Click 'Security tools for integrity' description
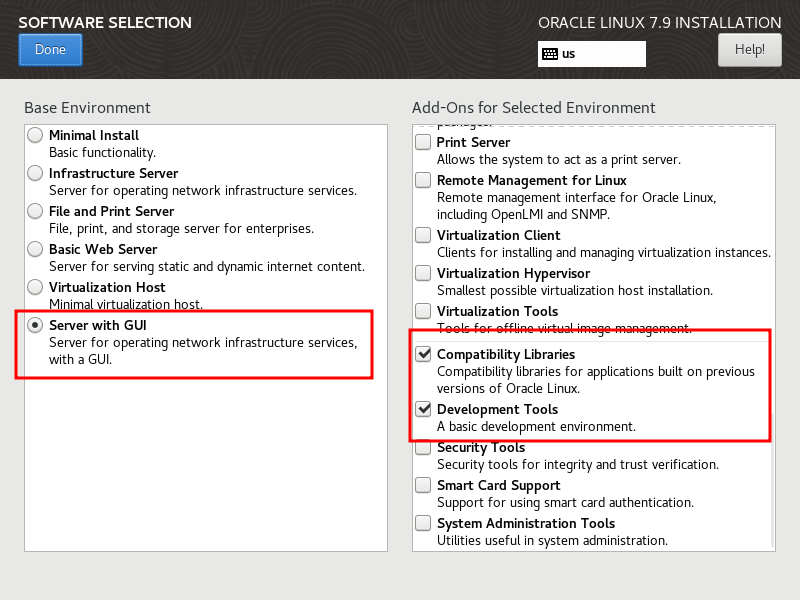This screenshot has height=600, width=800. click(578, 465)
